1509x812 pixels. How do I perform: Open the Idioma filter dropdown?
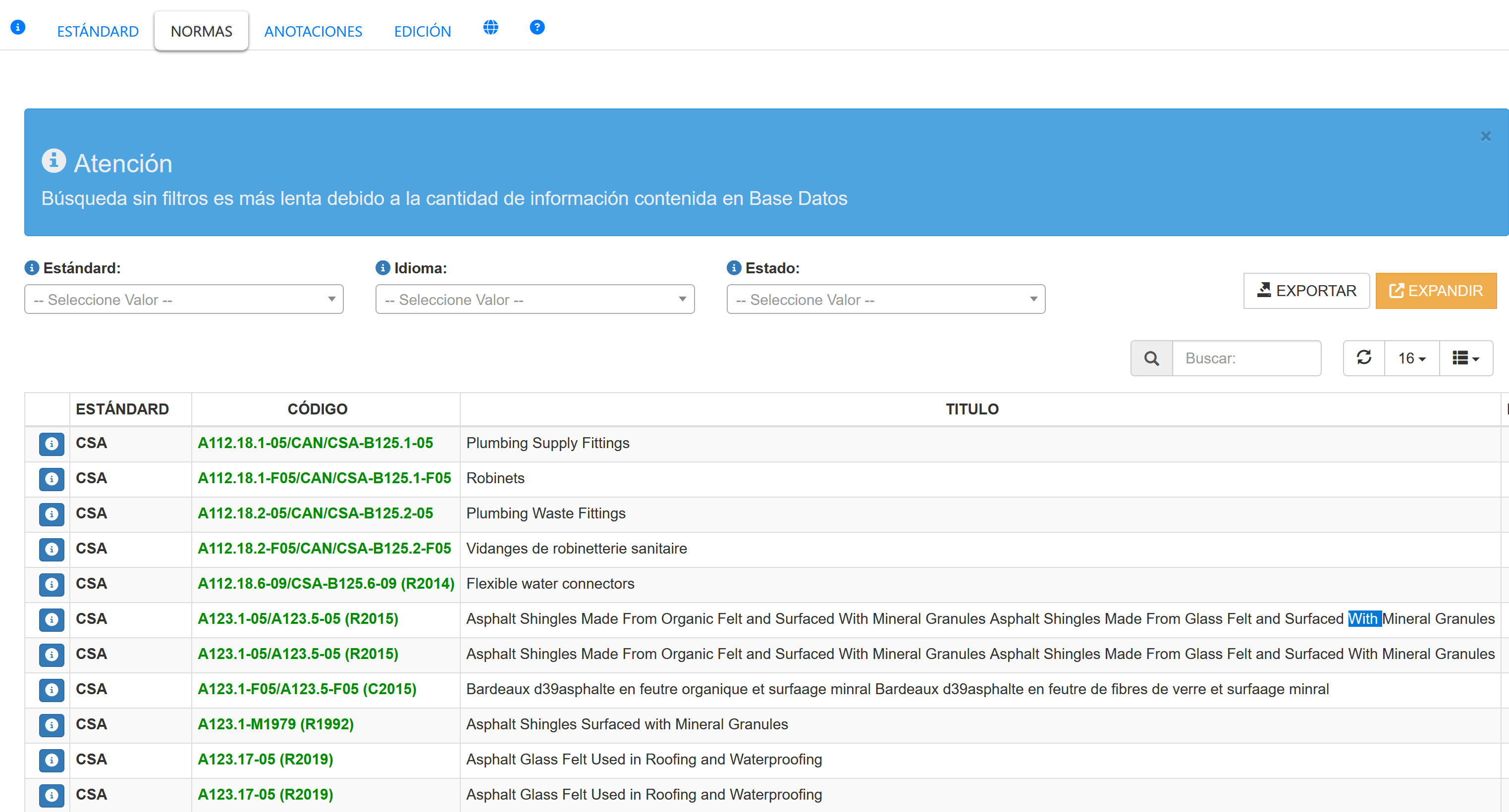click(534, 300)
